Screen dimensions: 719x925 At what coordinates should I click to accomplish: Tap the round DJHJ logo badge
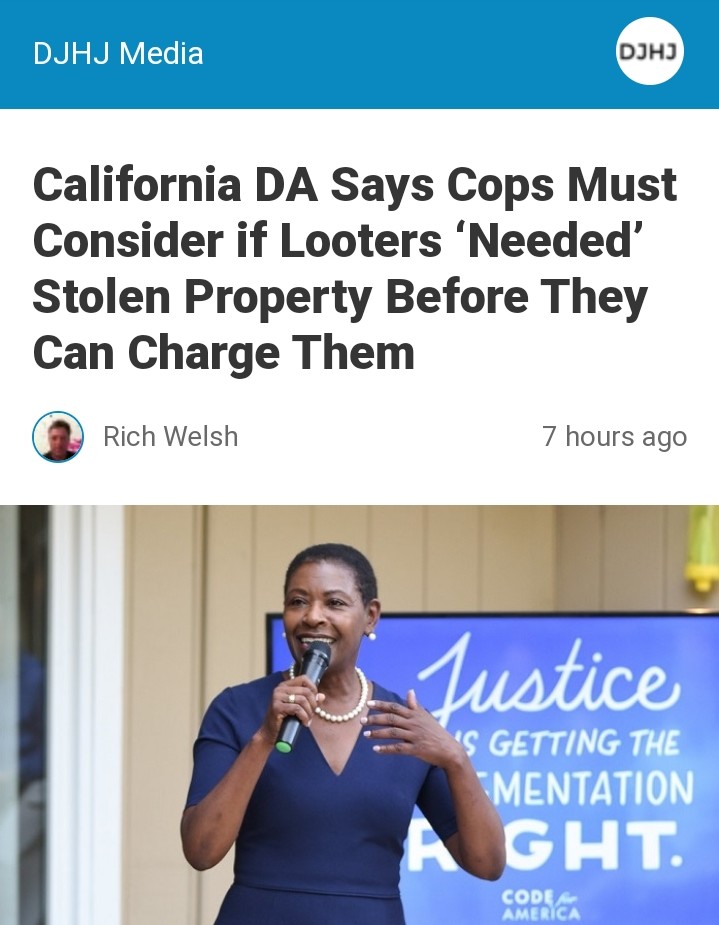pos(649,51)
